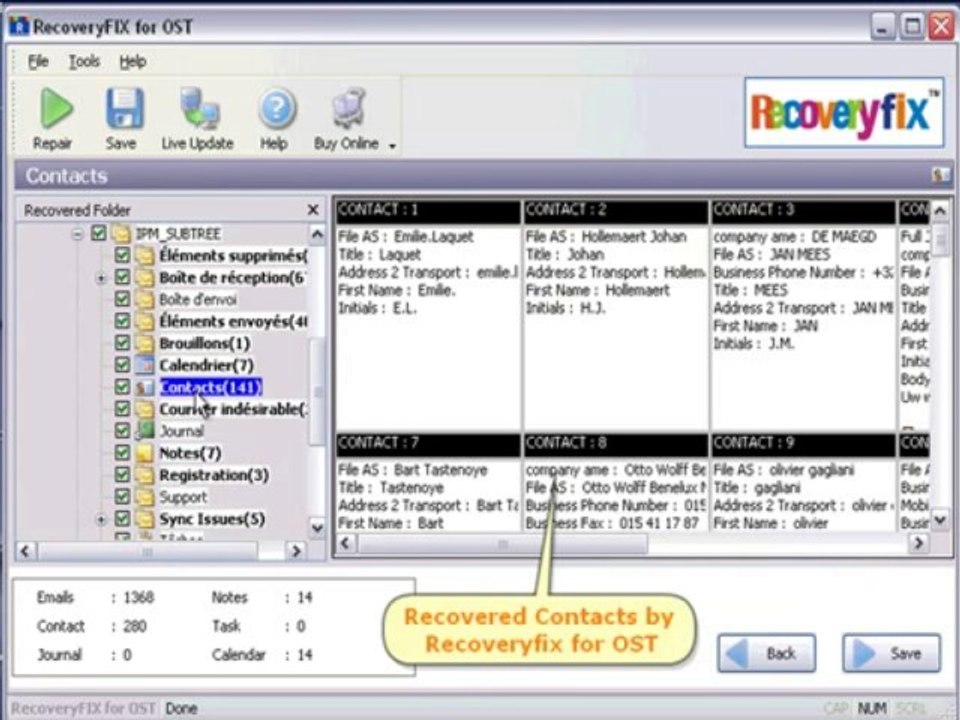Click the Support folder icon
Image resolution: width=960 pixels, height=720 pixels.
coord(144,497)
